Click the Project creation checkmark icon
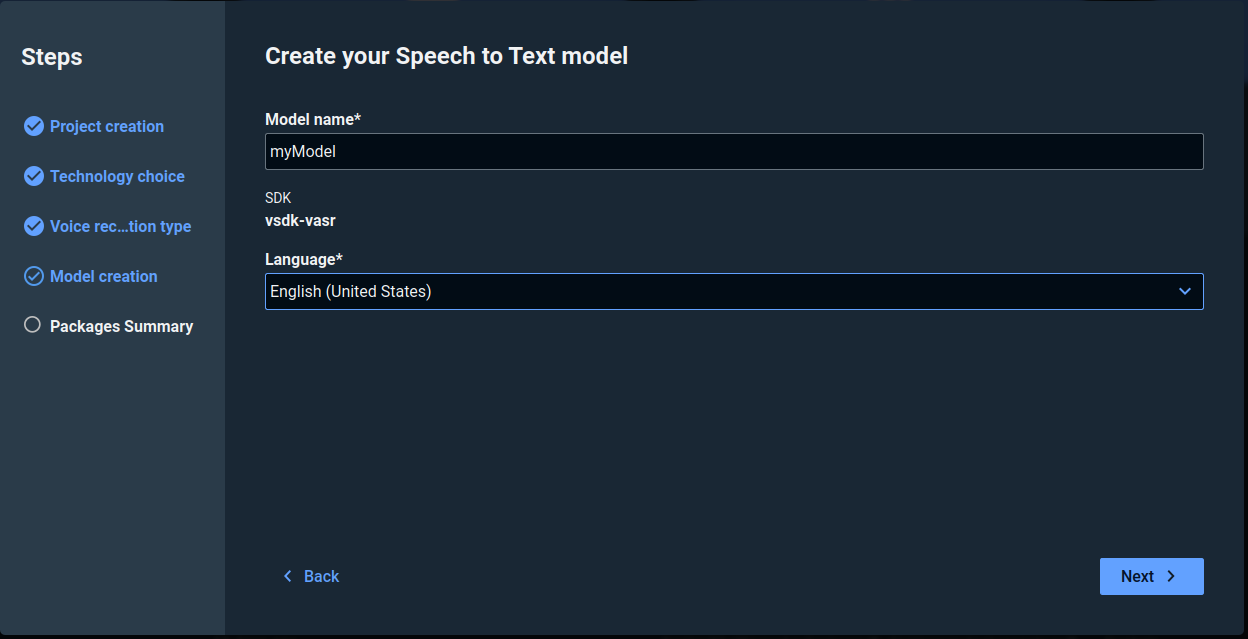Viewport: 1248px width, 639px height. (x=34, y=126)
